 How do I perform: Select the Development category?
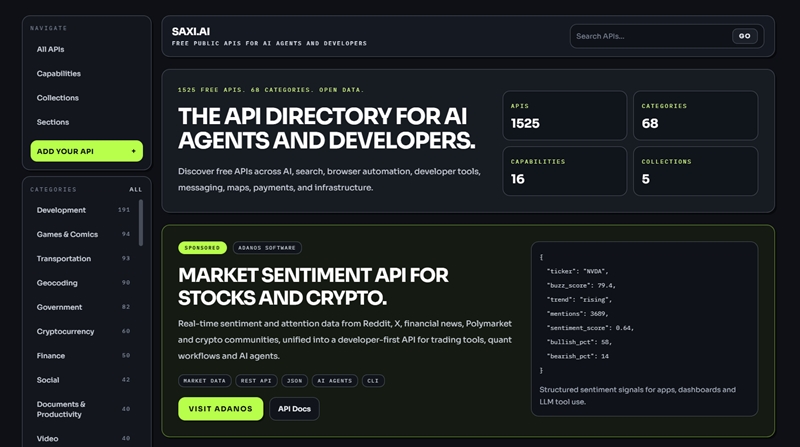coord(62,210)
